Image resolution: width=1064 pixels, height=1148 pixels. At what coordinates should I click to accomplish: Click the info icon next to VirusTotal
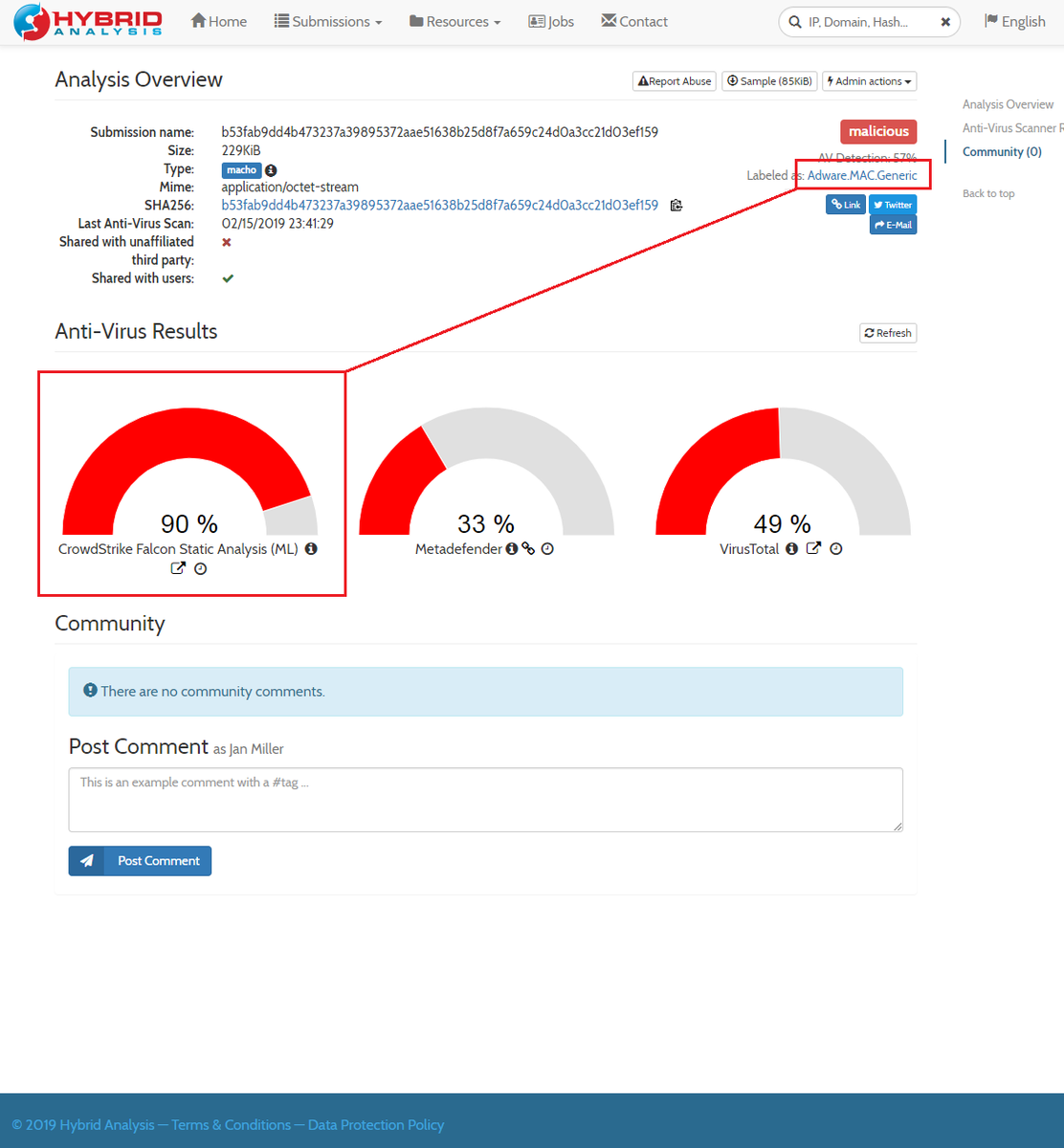point(790,549)
